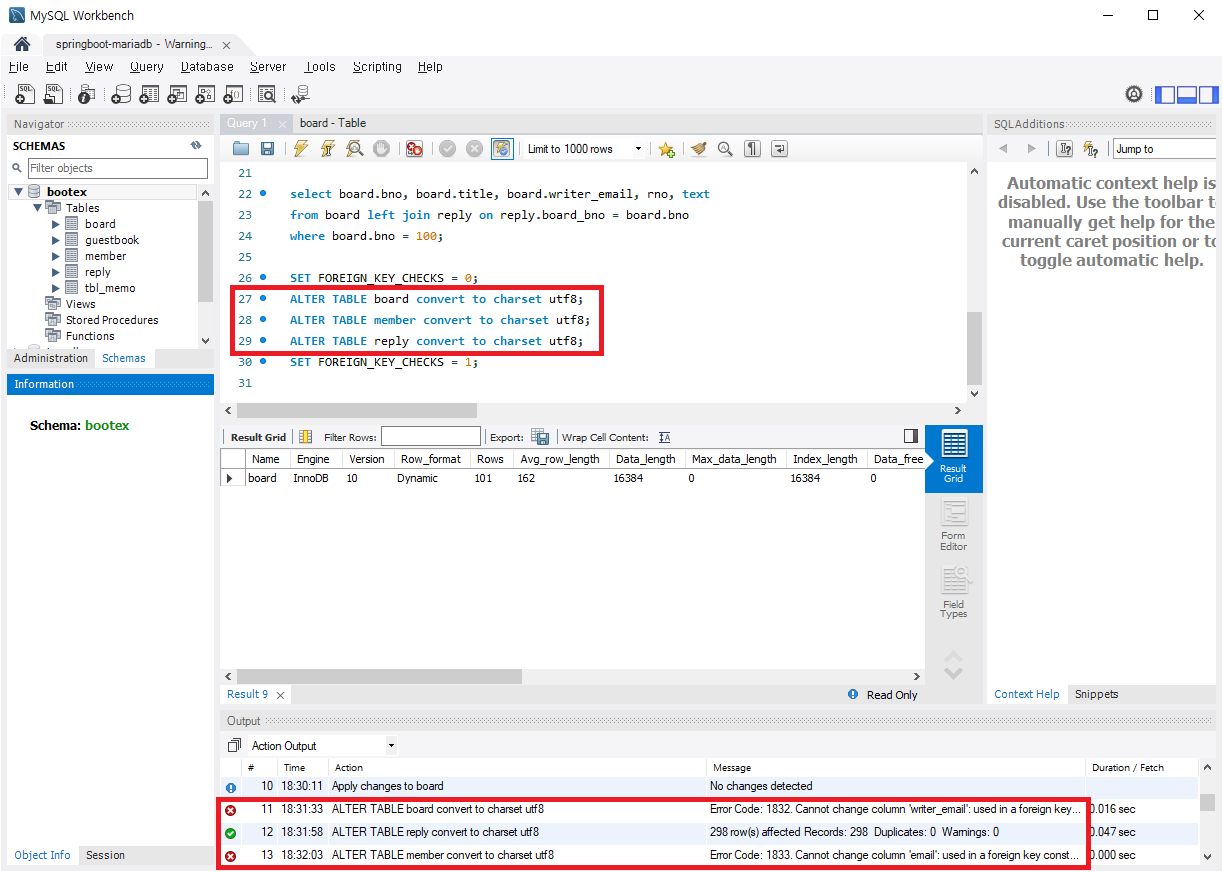Expand the guestbook table node
This screenshot has width=1223, height=872.
coord(56,240)
